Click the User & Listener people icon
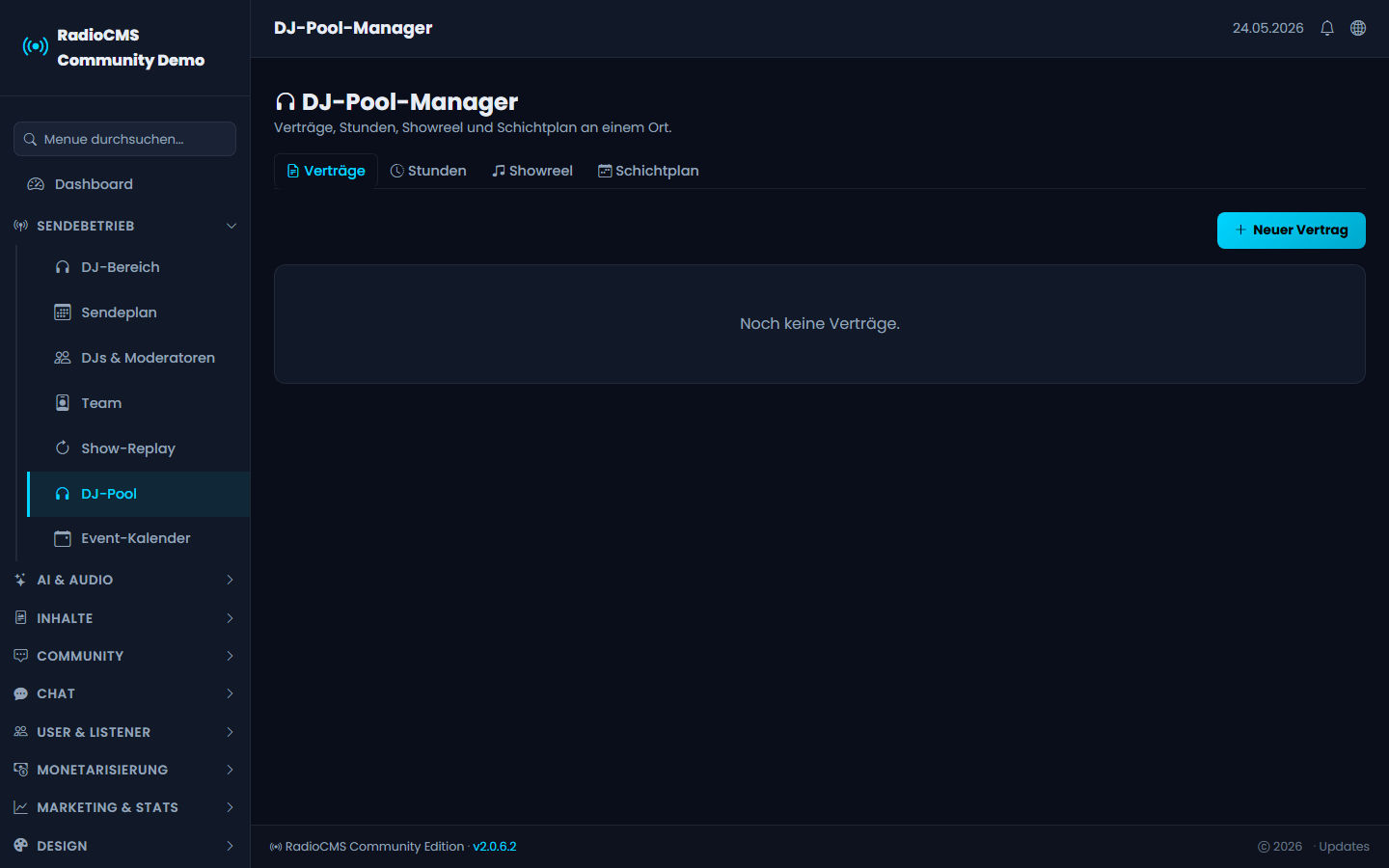This screenshot has height=868, width=1389. click(x=20, y=732)
